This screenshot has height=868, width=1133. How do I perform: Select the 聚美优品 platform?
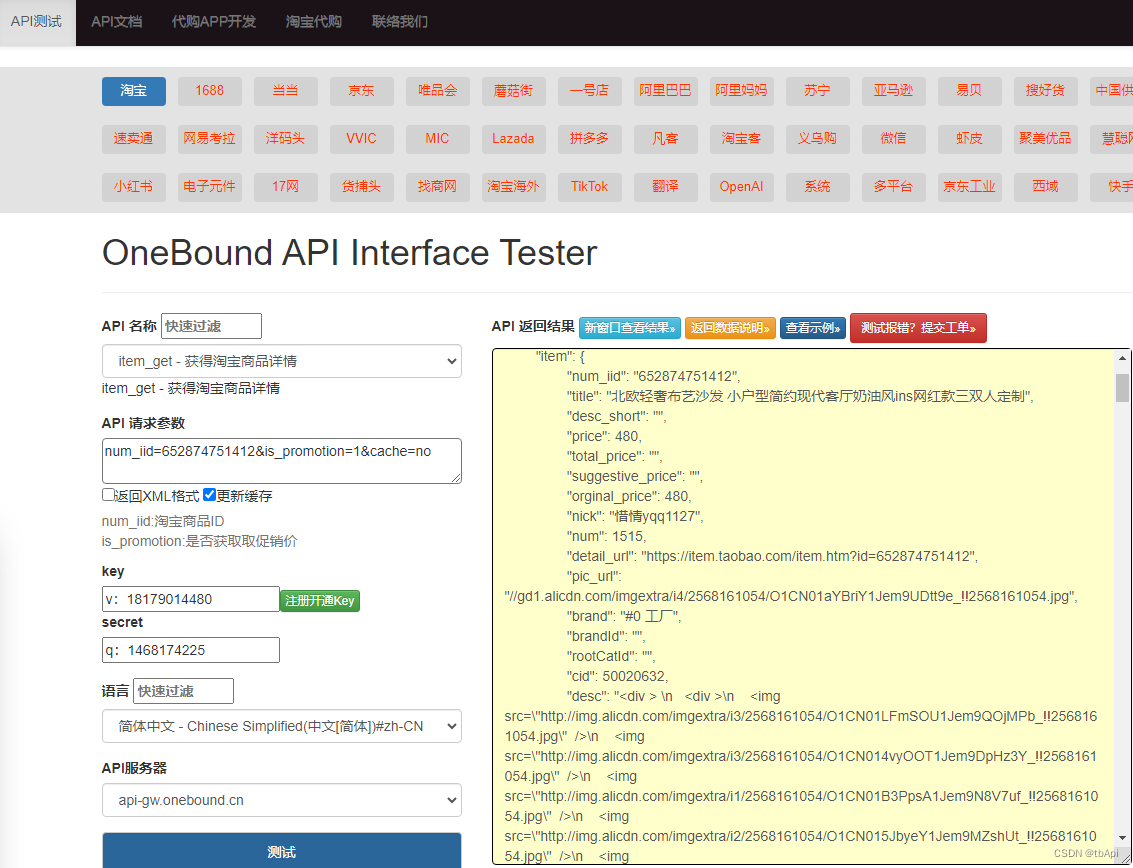point(1046,139)
